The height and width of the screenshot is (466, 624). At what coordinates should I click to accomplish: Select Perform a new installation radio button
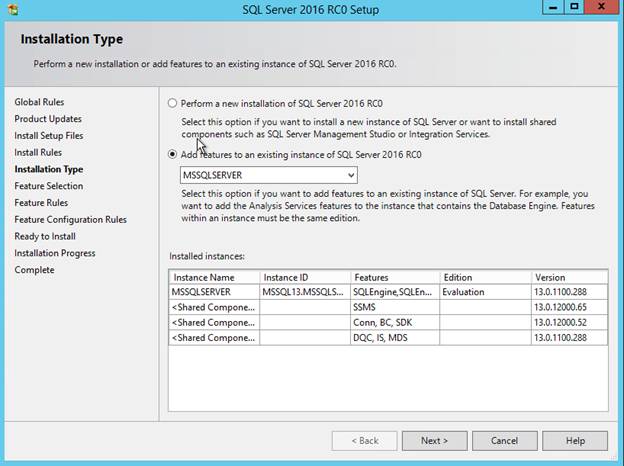coord(172,103)
